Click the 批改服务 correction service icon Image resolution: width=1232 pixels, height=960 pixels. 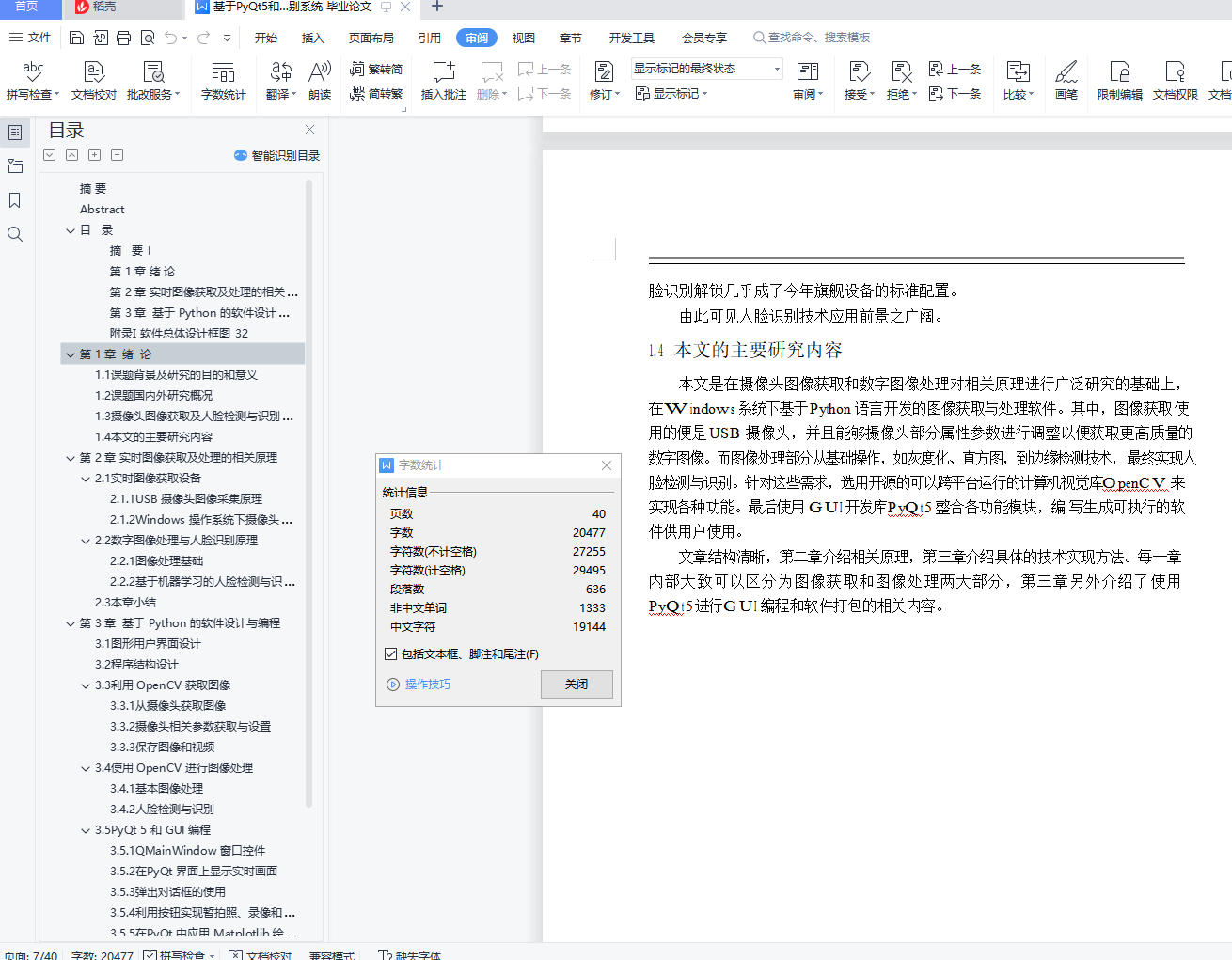(153, 71)
